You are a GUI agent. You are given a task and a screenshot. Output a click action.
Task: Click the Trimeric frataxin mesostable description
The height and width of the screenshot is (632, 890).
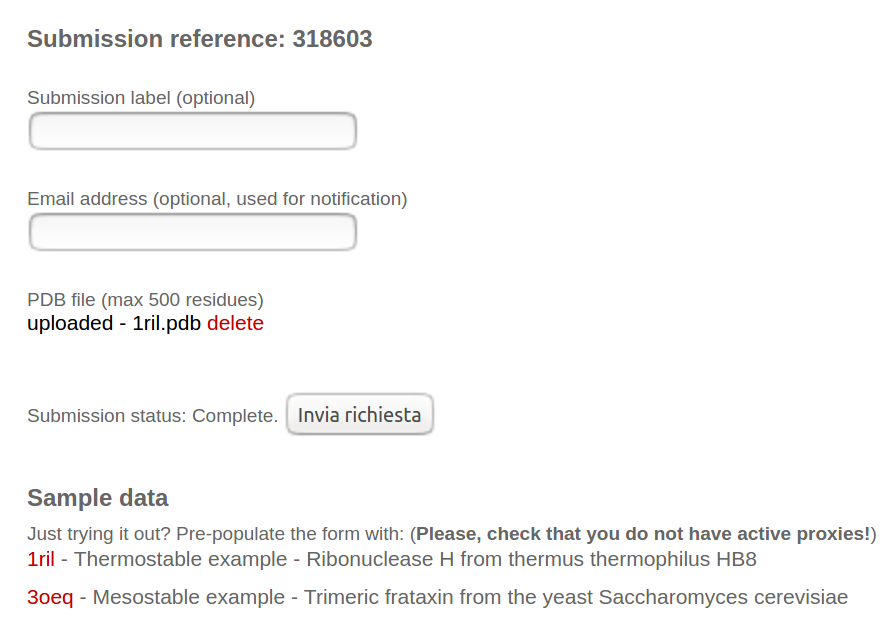(470, 598)
